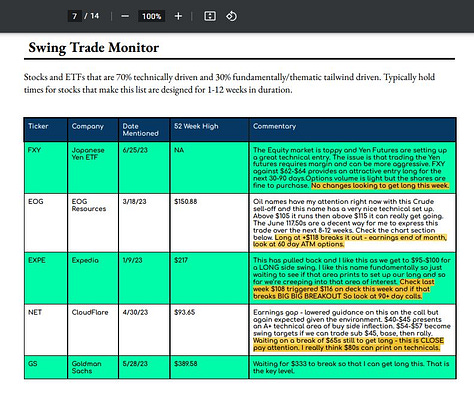The width and height of the screenshot is (474, 412).
Task: Click the NA 52 week high cell
Action: click(x=209, y=167)
